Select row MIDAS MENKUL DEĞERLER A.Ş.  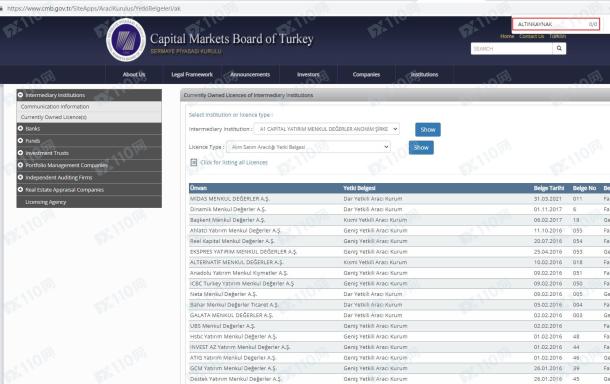[x=399, y=199]
